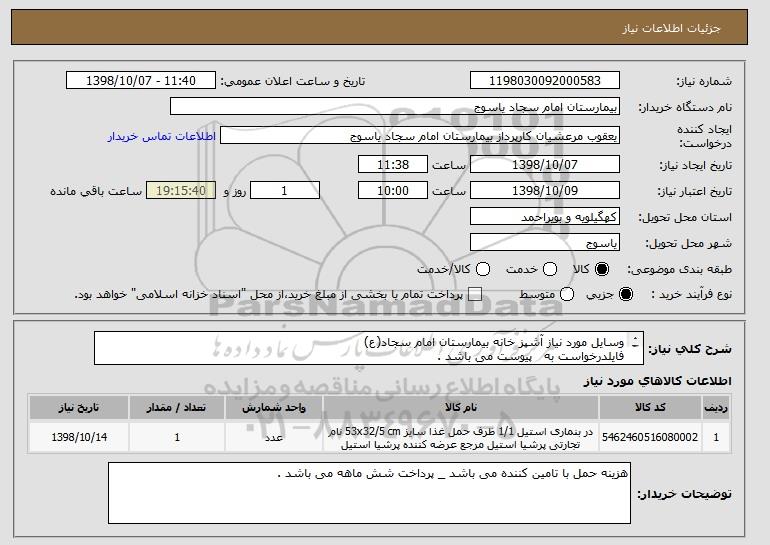Image resolution: width=770 pixels, height=545 pixels.
Task: Click the validity date 1398/10/09 field
Action: 545,191
